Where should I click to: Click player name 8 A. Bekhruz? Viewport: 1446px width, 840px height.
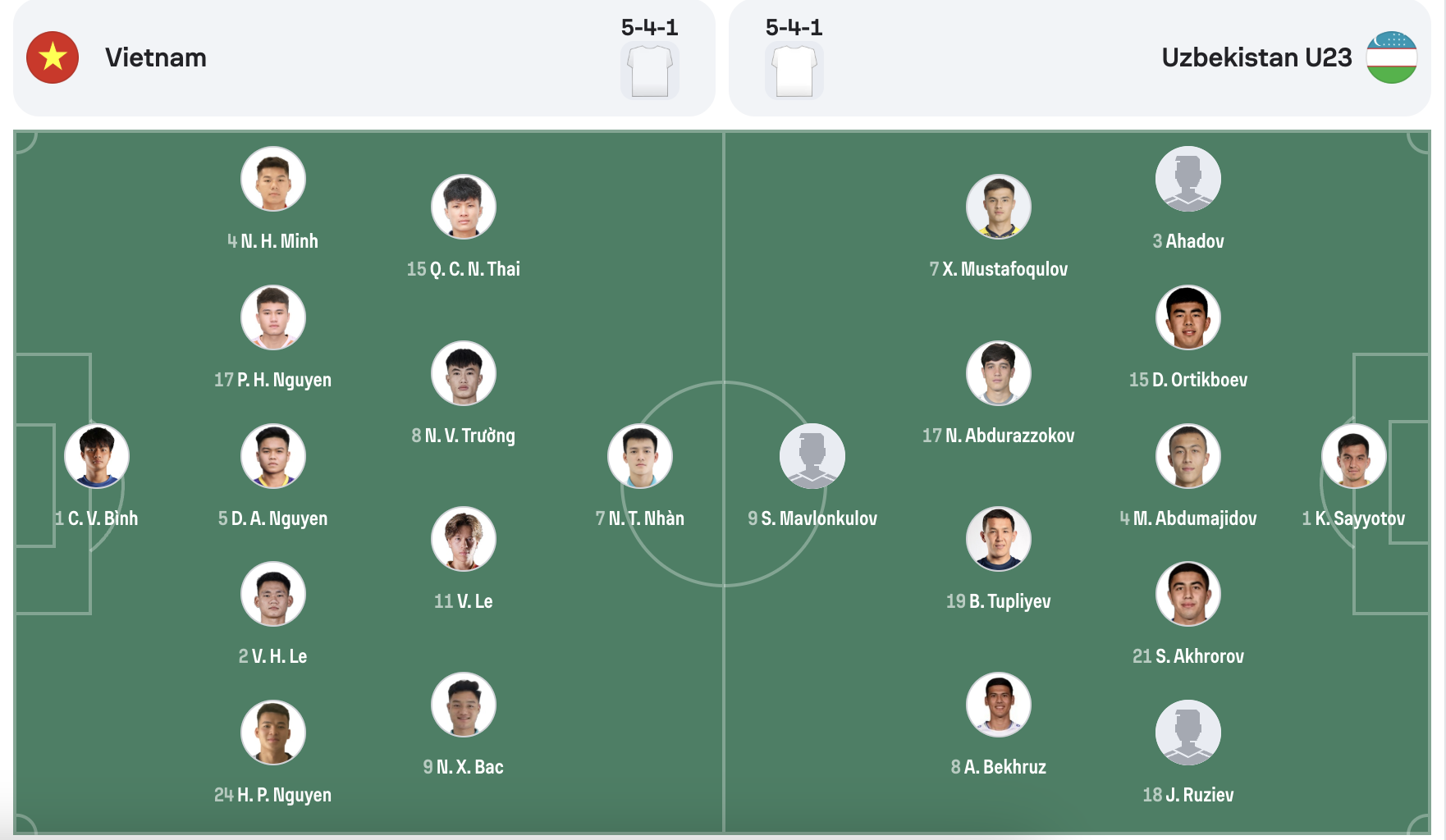click(x=998, y=767)
